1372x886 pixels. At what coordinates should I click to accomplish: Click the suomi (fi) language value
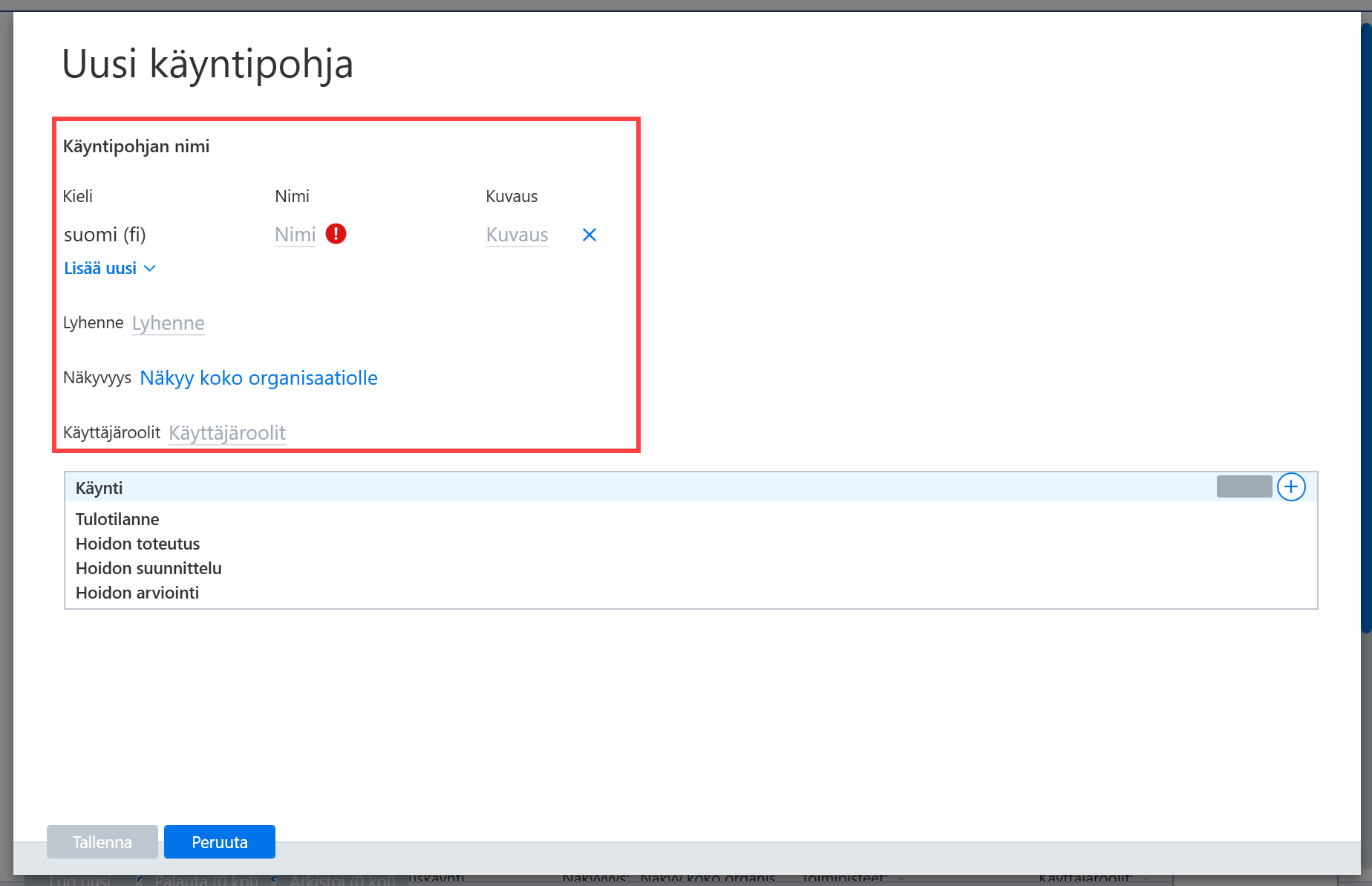pos(105,235)
